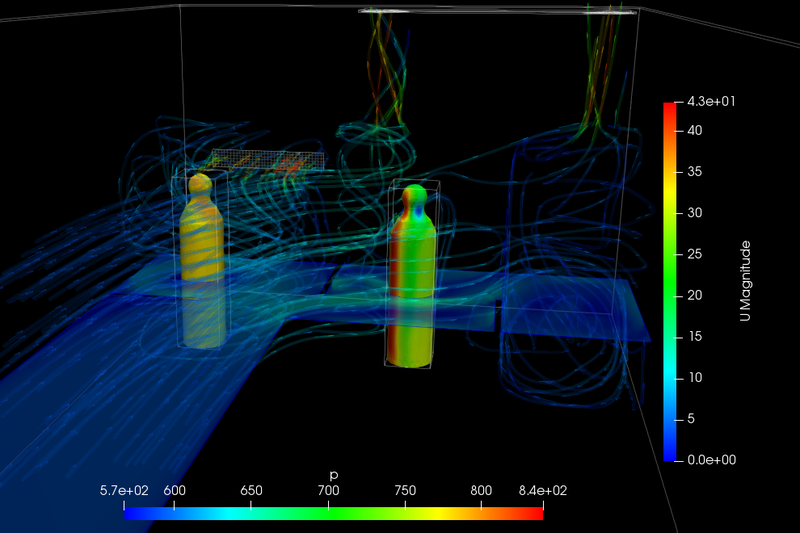The height and width of the screenshot is (533, 800).
Task: Click the 600 pressure tick label
Action: pyautogui.click(x=174, y=491)
